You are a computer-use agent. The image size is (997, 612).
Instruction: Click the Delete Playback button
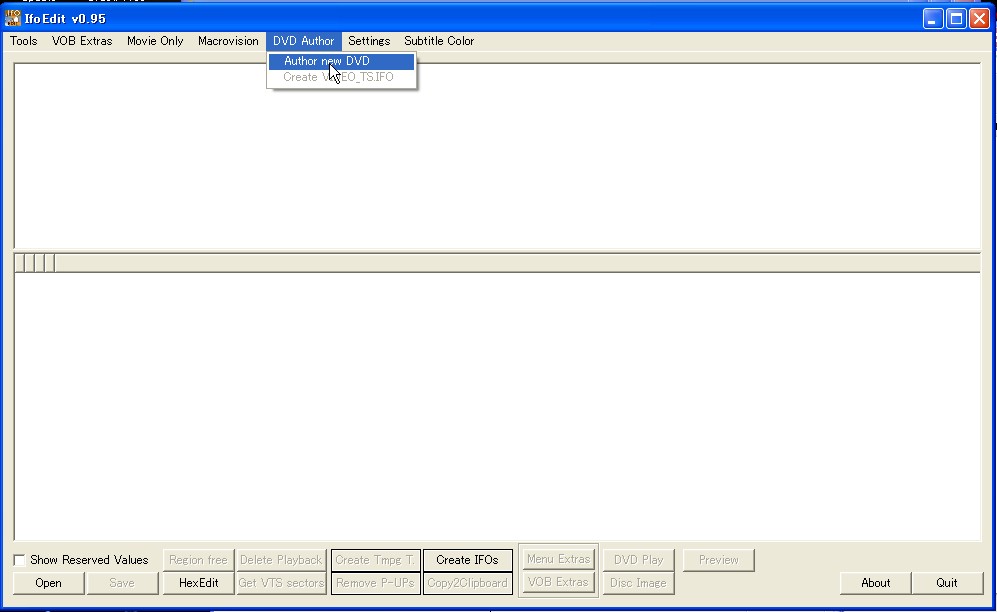click(281, 560)
